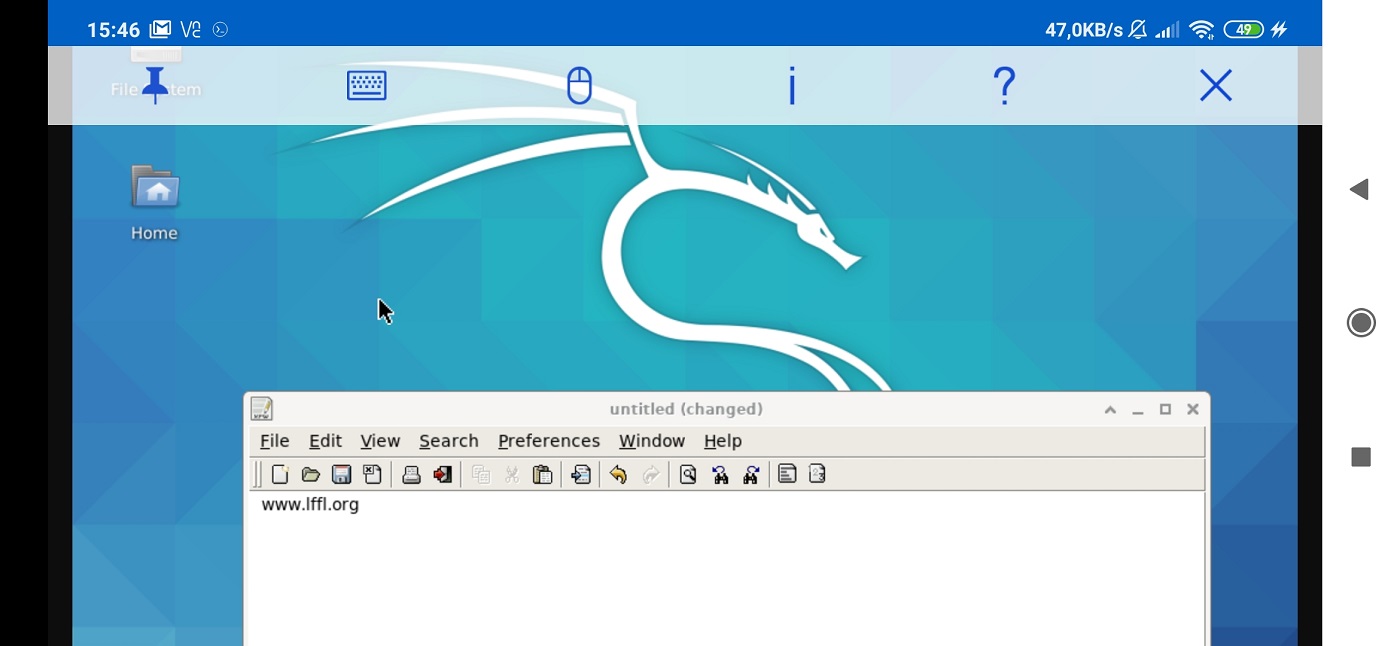Screen dimensions: 1400x646
Task: Expand the Preferences menu
Action: [548, 441]
